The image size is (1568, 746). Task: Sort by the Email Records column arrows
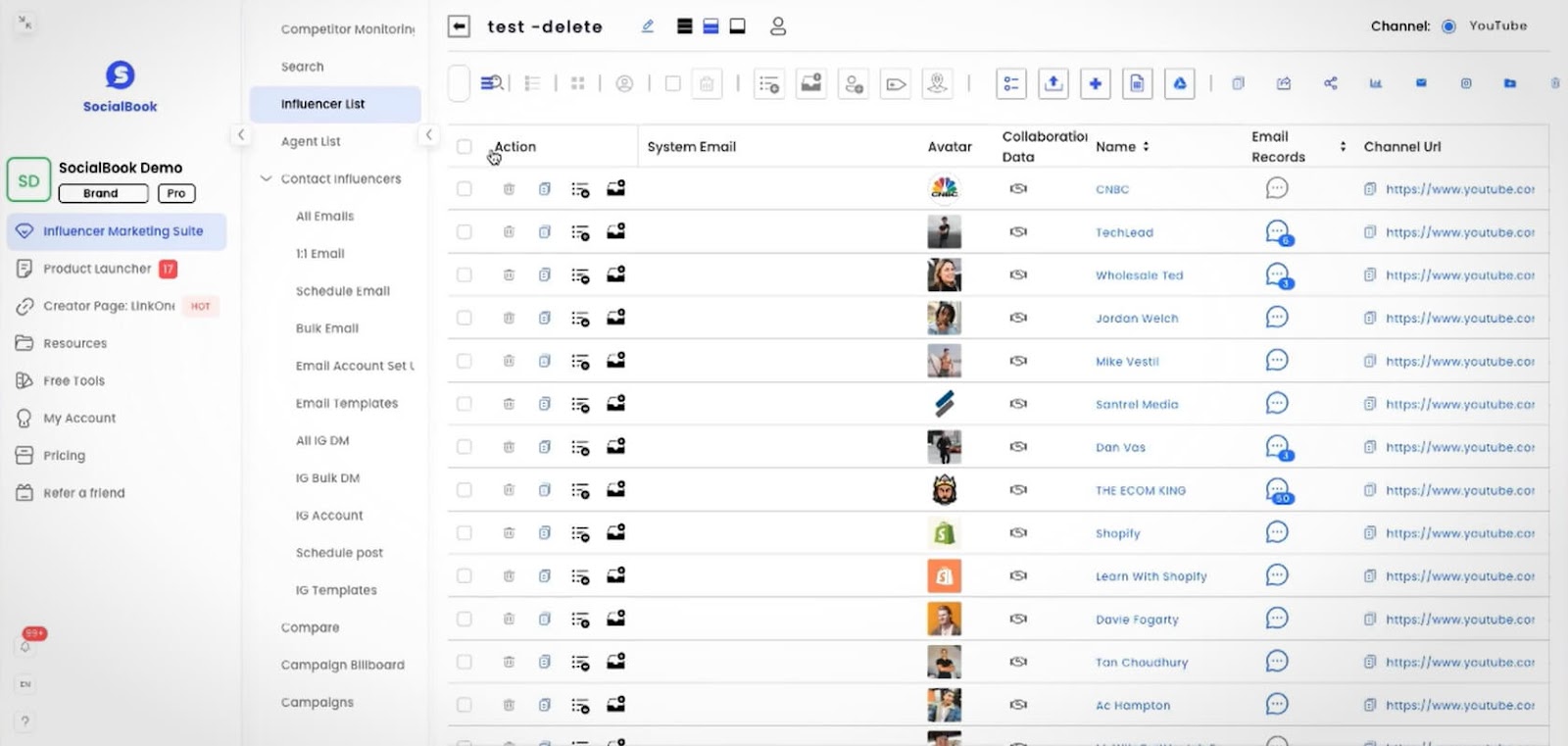(1343, 147)
